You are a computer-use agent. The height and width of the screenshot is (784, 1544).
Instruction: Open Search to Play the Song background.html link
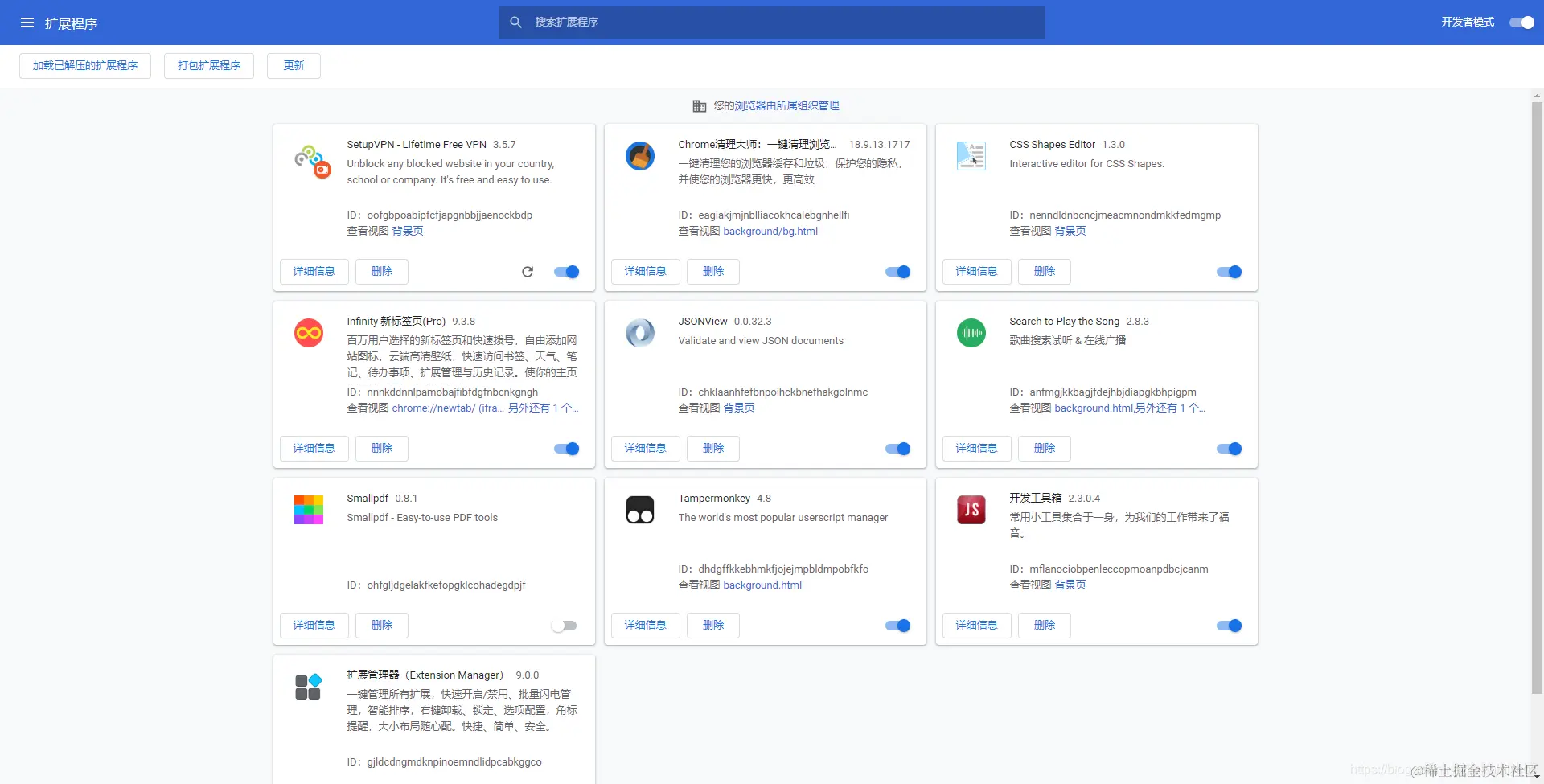coord(1094,408)
